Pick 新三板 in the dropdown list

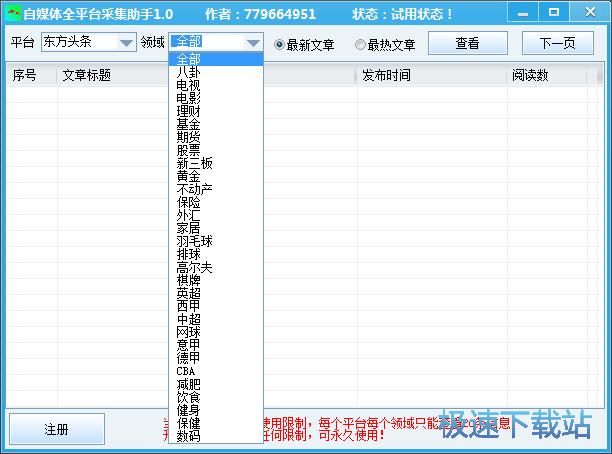point(216,163)
